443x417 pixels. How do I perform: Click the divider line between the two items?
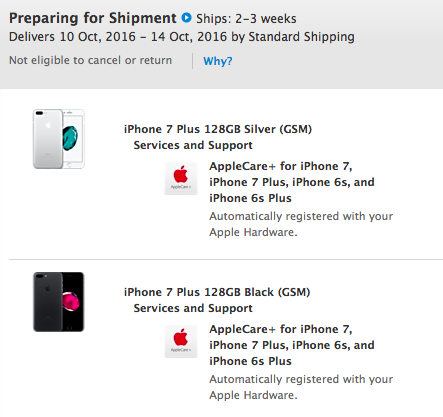coord(226,259)
